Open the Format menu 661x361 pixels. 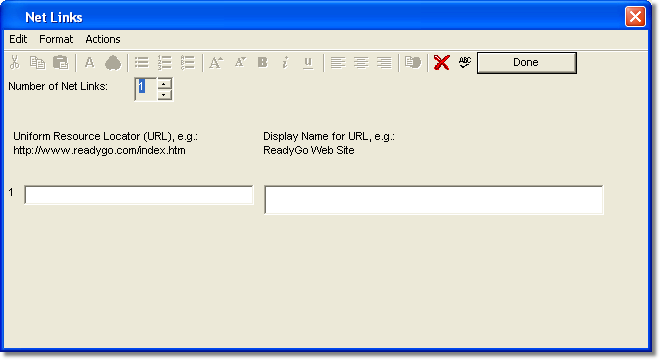tap(56, 39)
